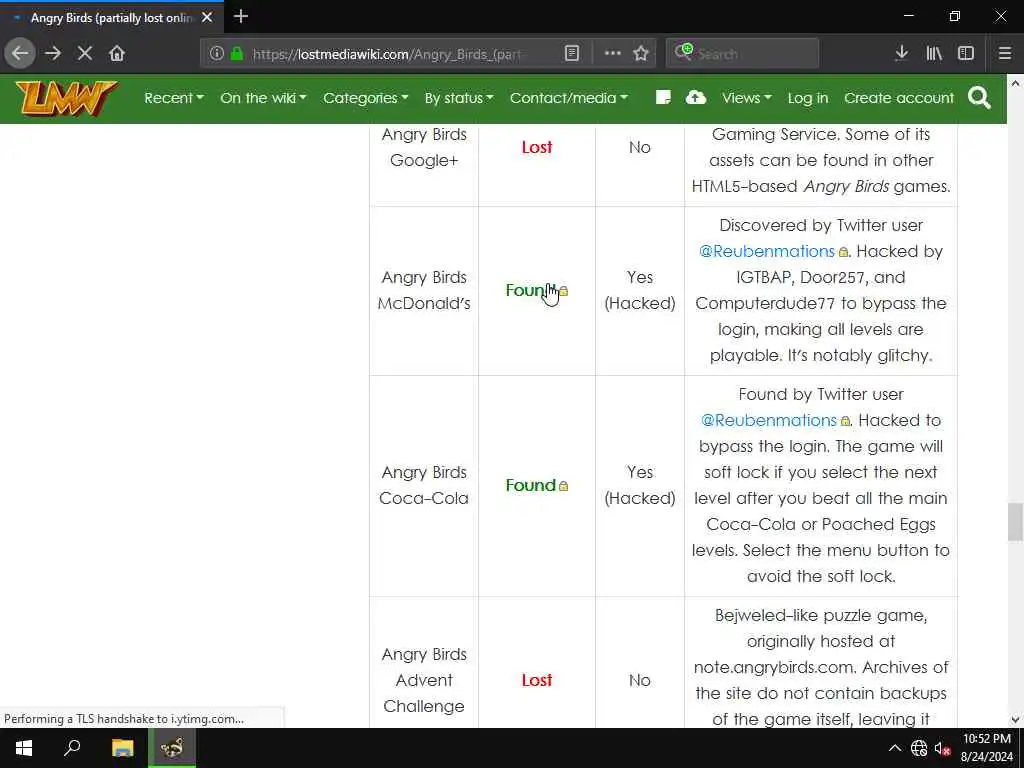Open the wiki note icon

[x=663, y=98]
